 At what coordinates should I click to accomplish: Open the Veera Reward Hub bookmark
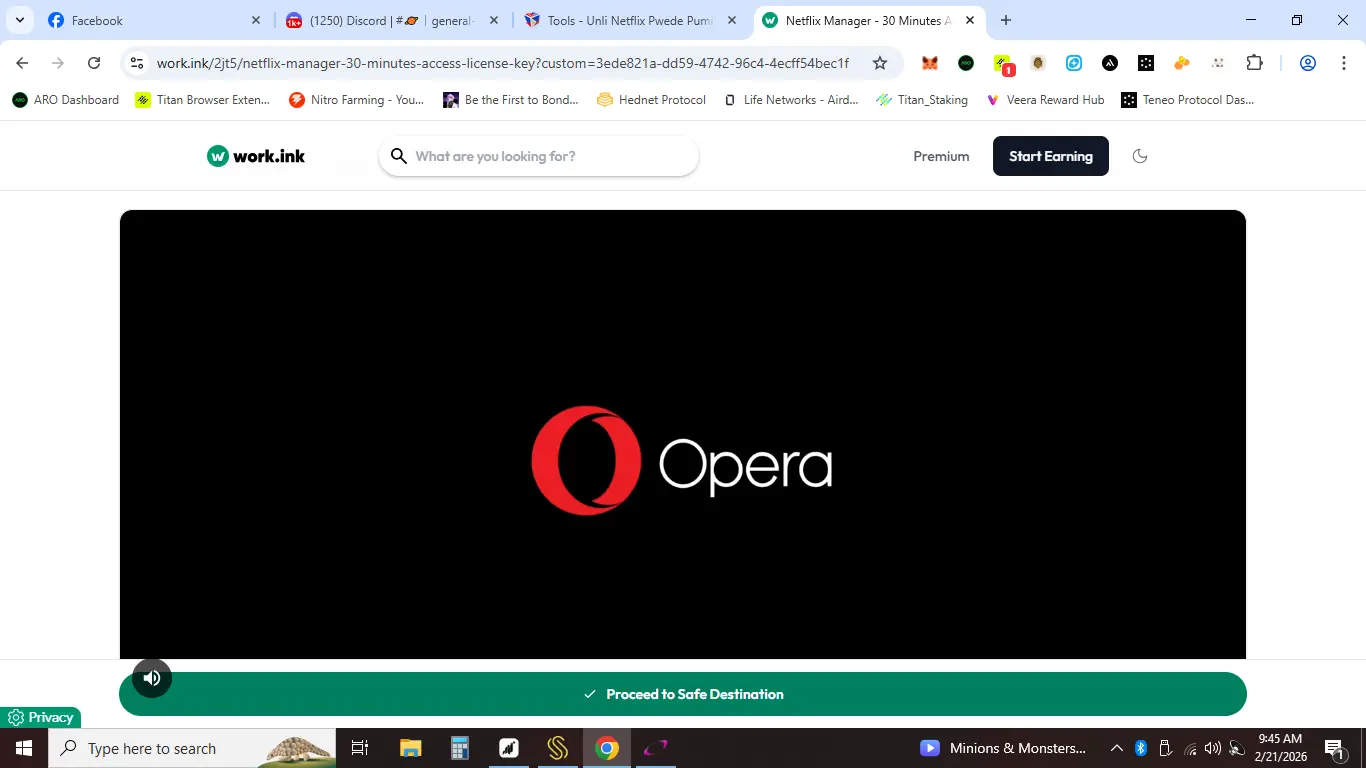[1045, 100]
